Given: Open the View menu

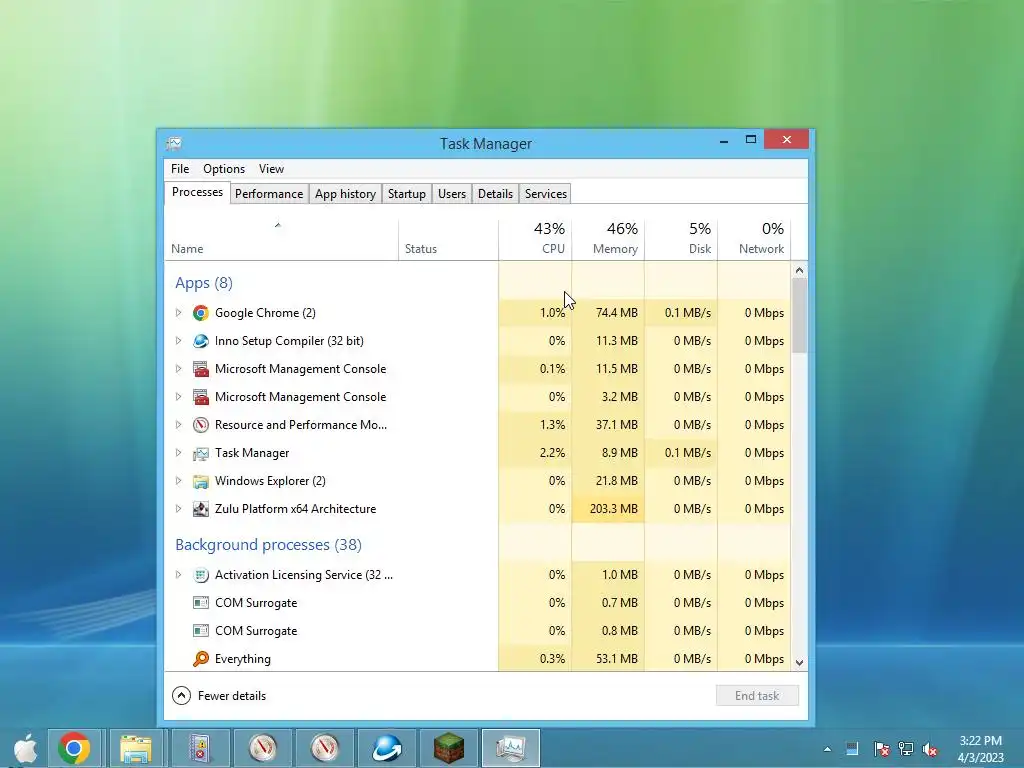Looking at the screenshot, I should (x=271, y=169).
